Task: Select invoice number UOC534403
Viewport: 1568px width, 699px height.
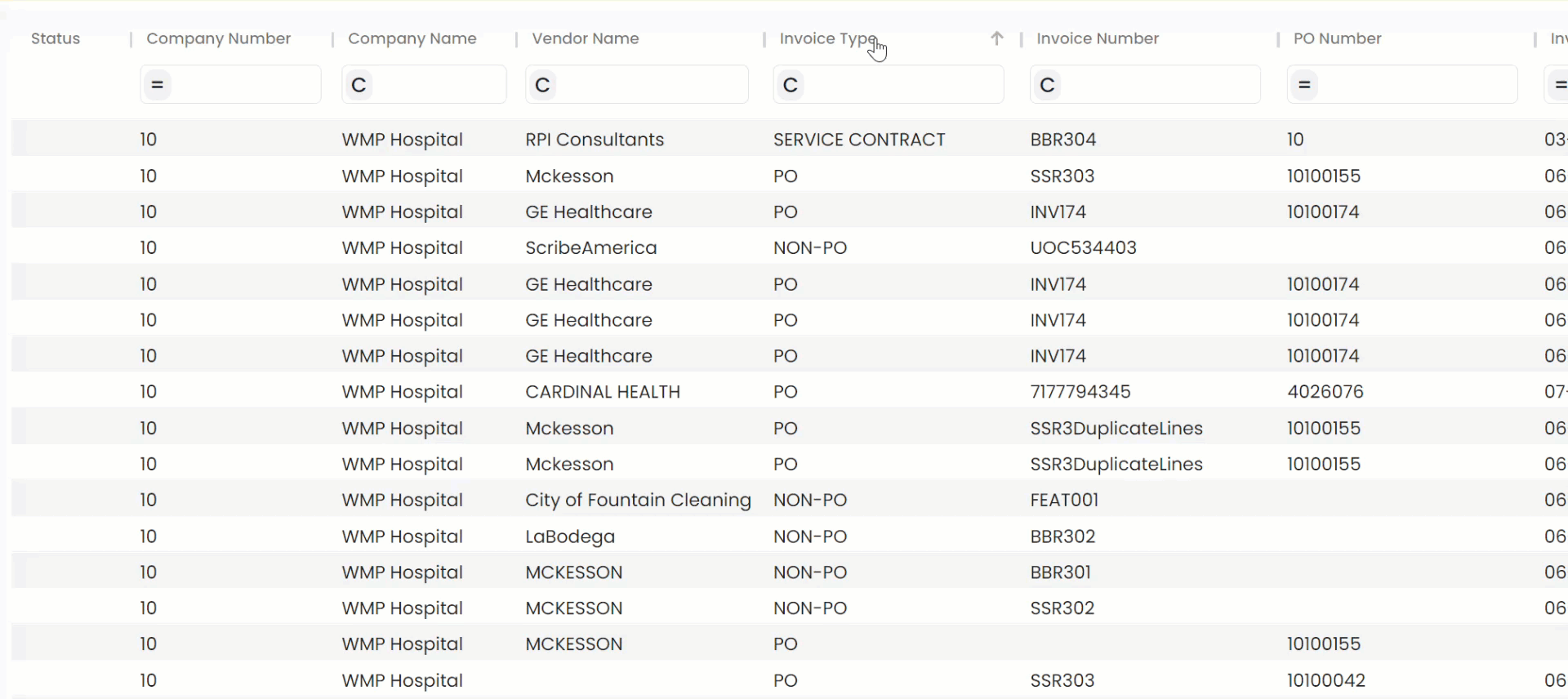Action: coord(1083,247)
